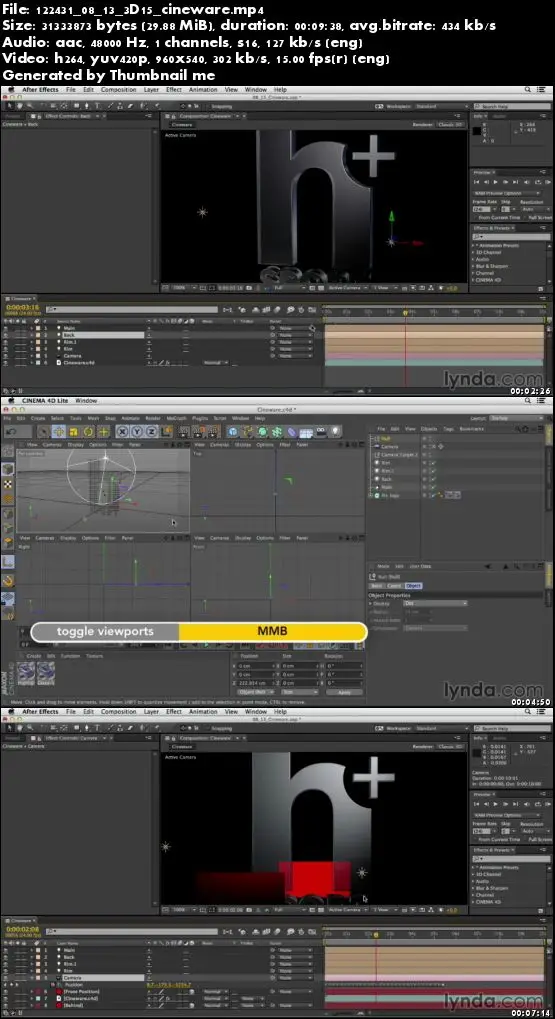Toggle Snapping checkbox in the 00:02:26 frame

pos(207,106)
